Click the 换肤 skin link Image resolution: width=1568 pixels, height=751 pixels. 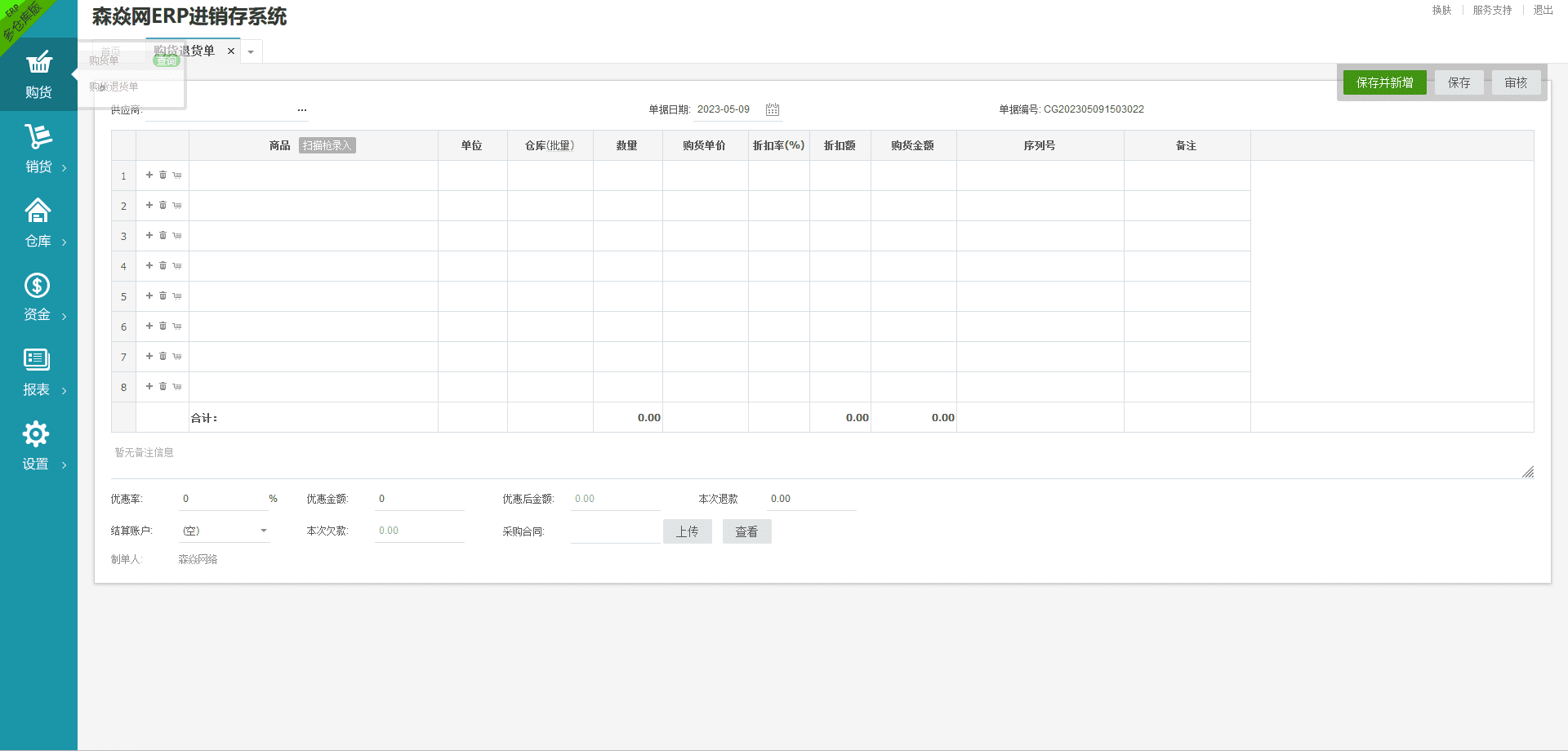point(1442,10)
